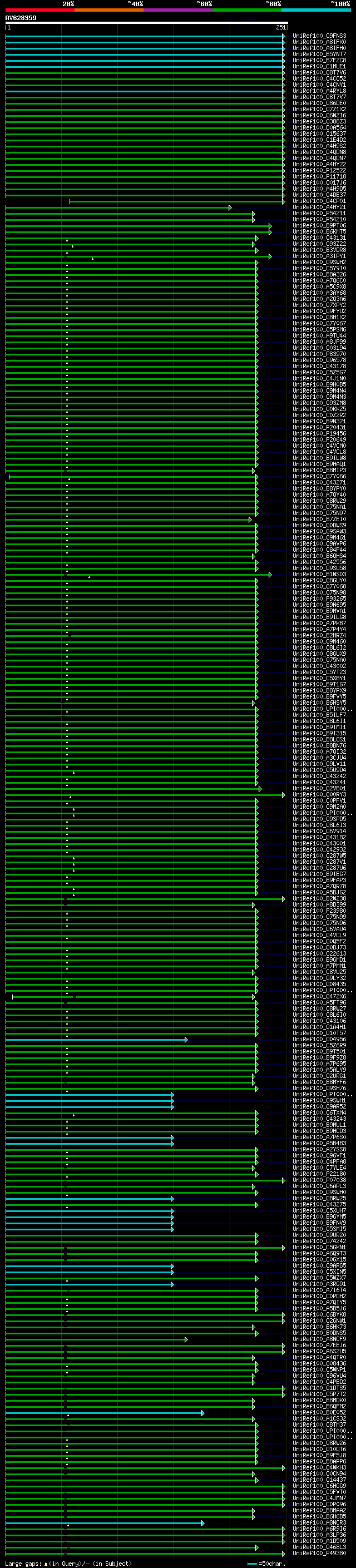Viewport: 356px width, 1568px height.
Task: Select hit label UniRef100_P49380
Action: coord(319,1553)
